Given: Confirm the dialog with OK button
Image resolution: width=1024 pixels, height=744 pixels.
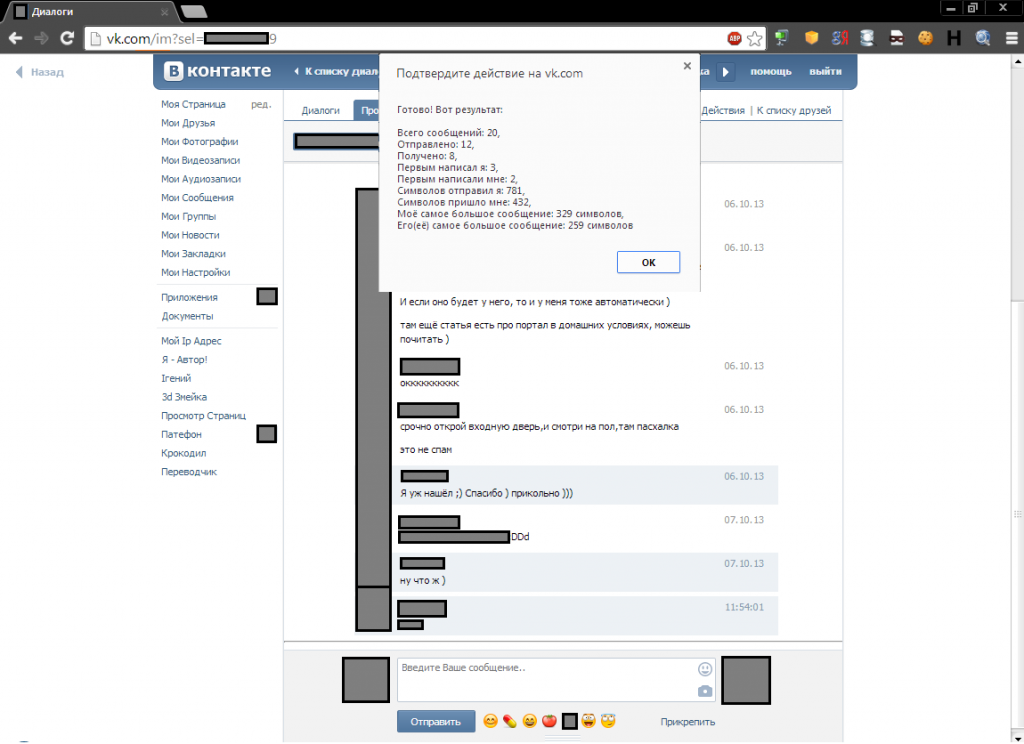Looking at the screenshot, I should point(648,262).
